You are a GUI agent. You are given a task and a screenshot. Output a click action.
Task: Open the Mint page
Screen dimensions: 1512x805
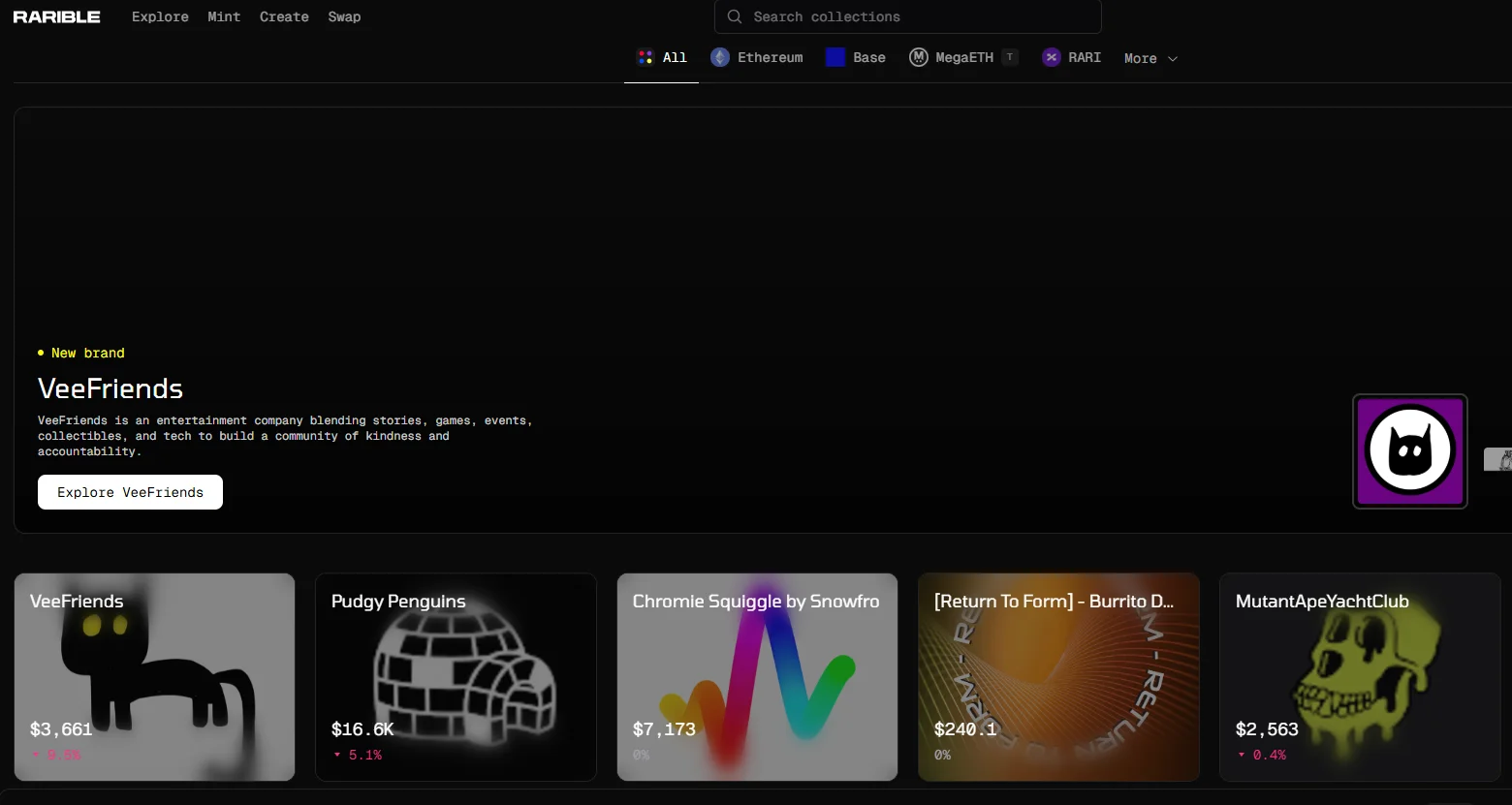tap(224, 16)
